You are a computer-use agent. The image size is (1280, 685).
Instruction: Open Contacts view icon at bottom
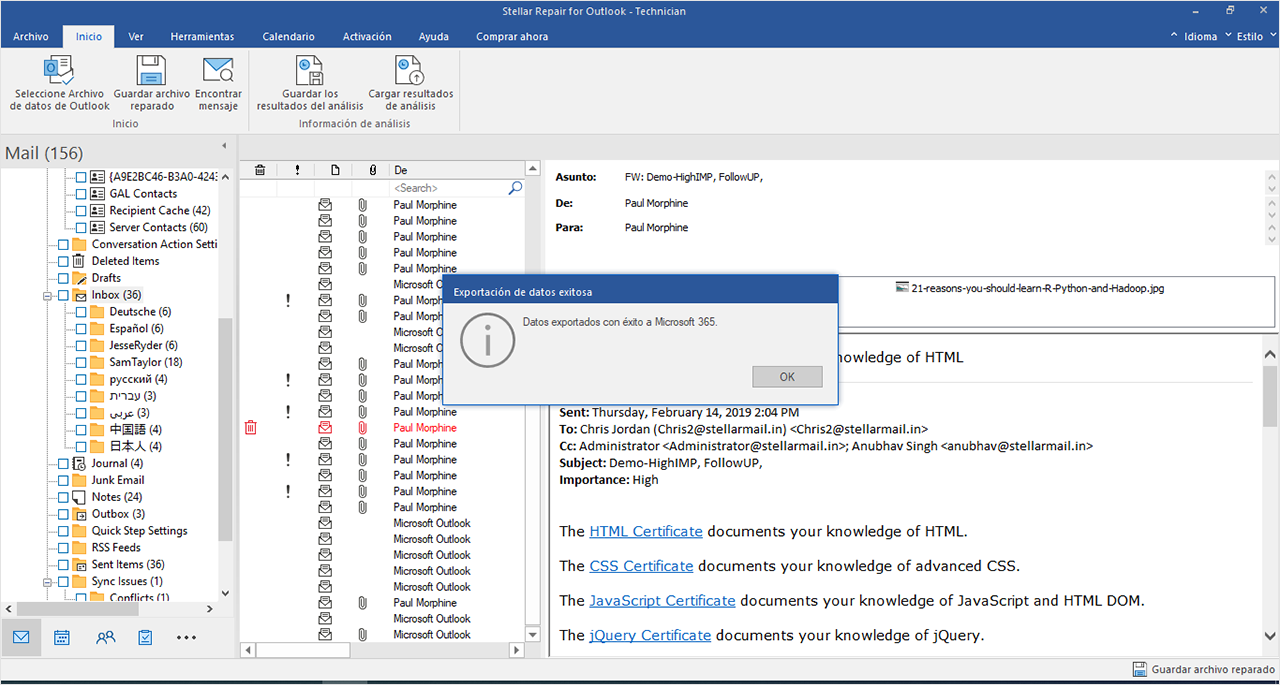click(105, 637)
